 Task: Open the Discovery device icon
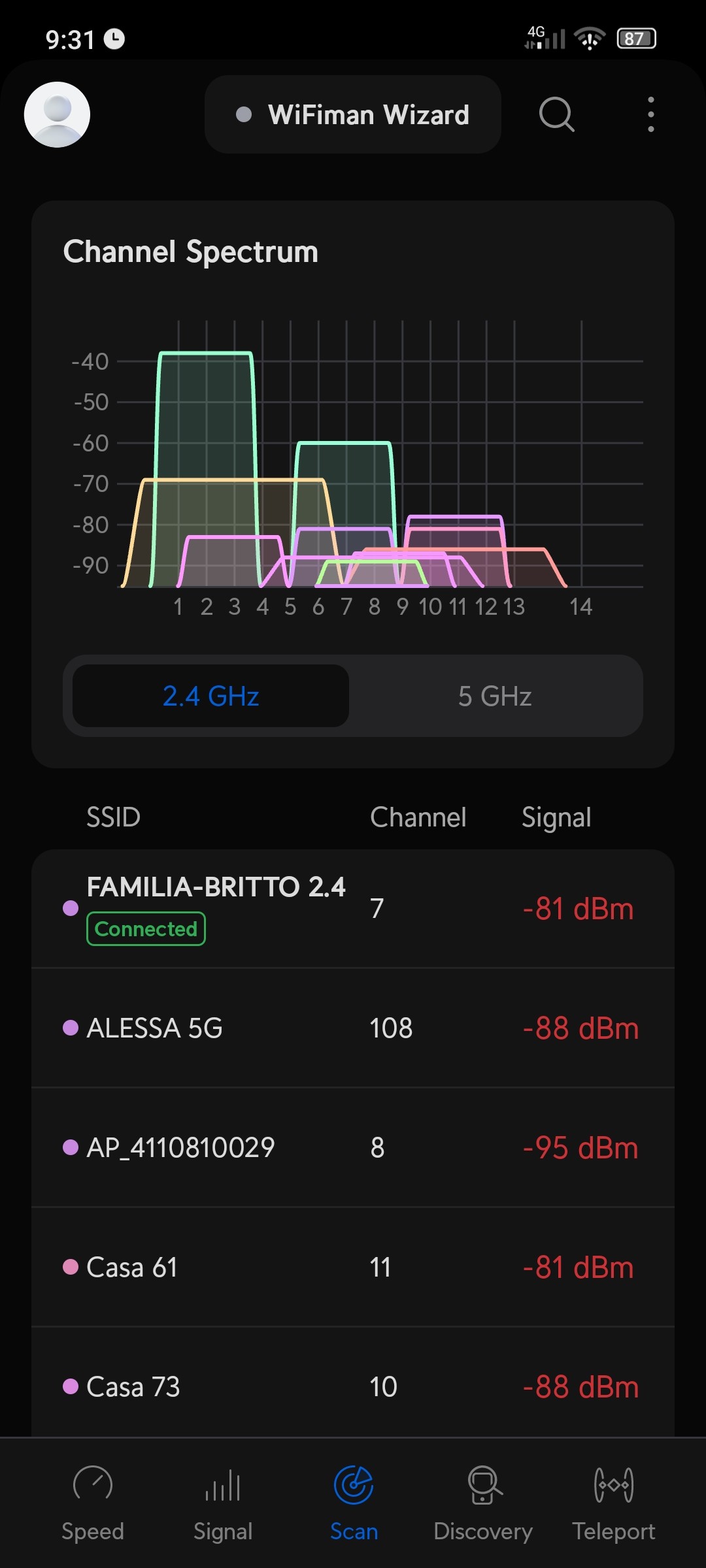pos(484,1484)
